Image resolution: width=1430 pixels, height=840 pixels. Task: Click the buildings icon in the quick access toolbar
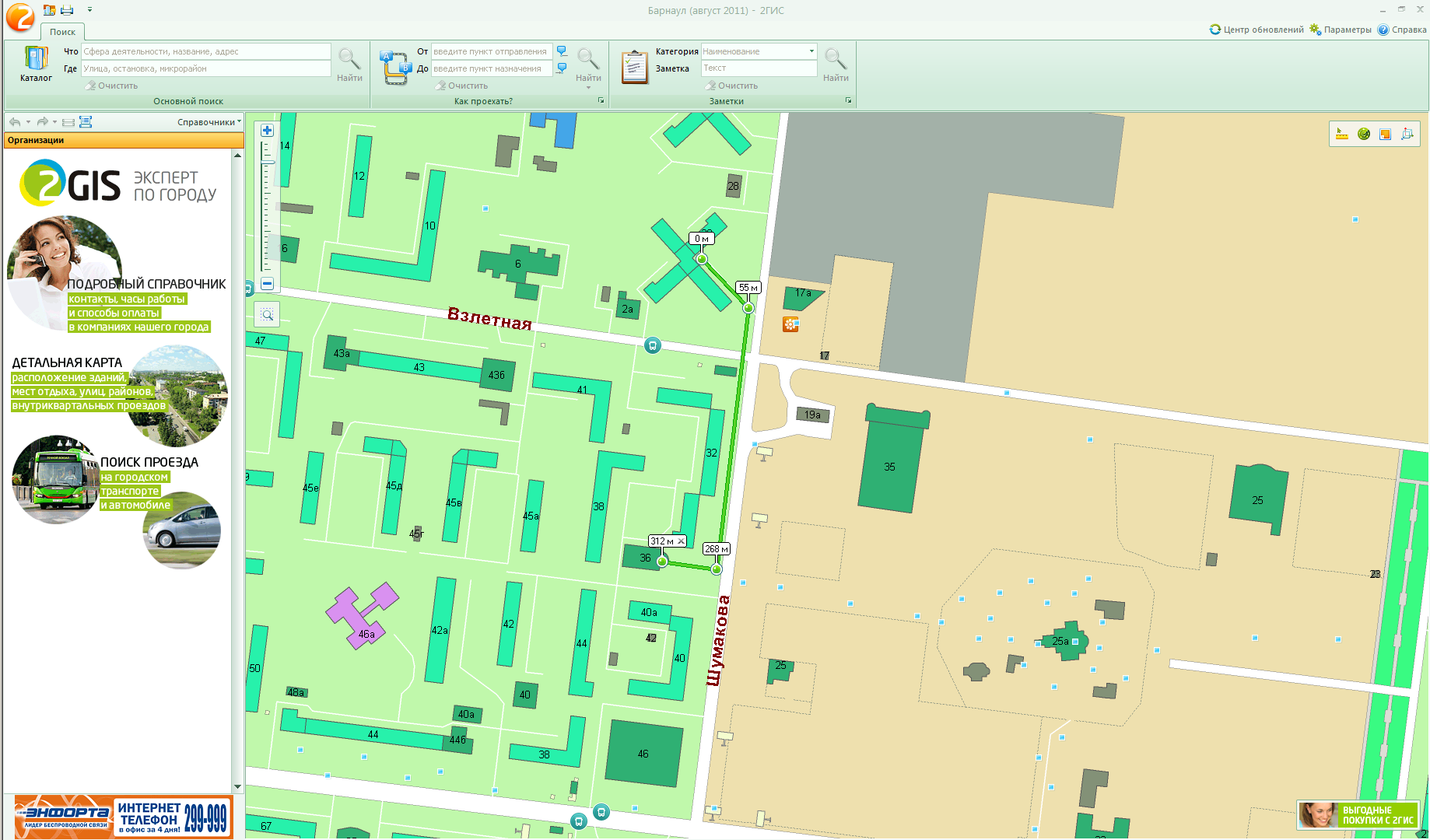pyautogui.click(x=50, y=10)
